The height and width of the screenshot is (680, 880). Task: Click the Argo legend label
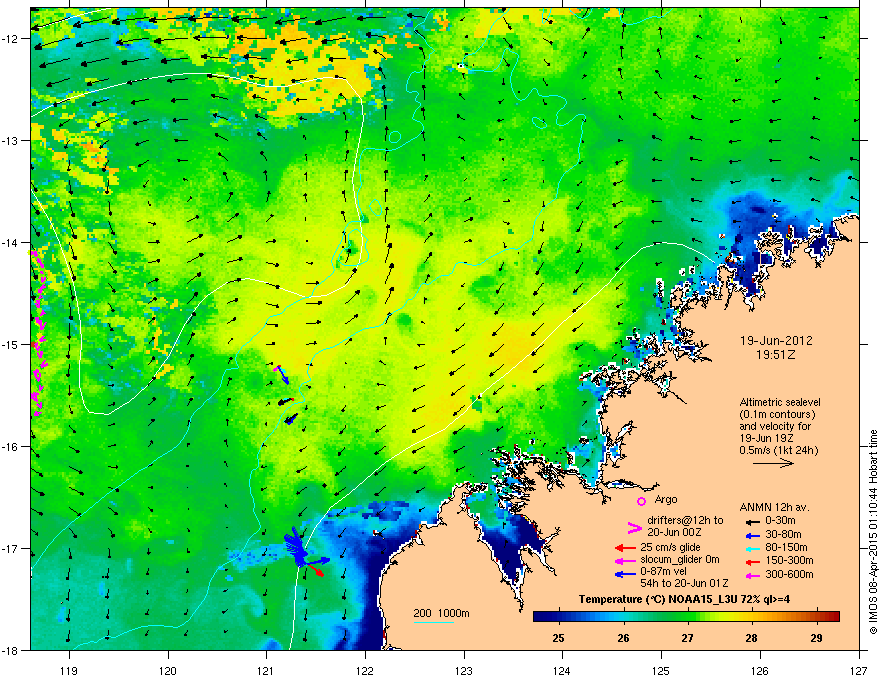tap(666, 499)
